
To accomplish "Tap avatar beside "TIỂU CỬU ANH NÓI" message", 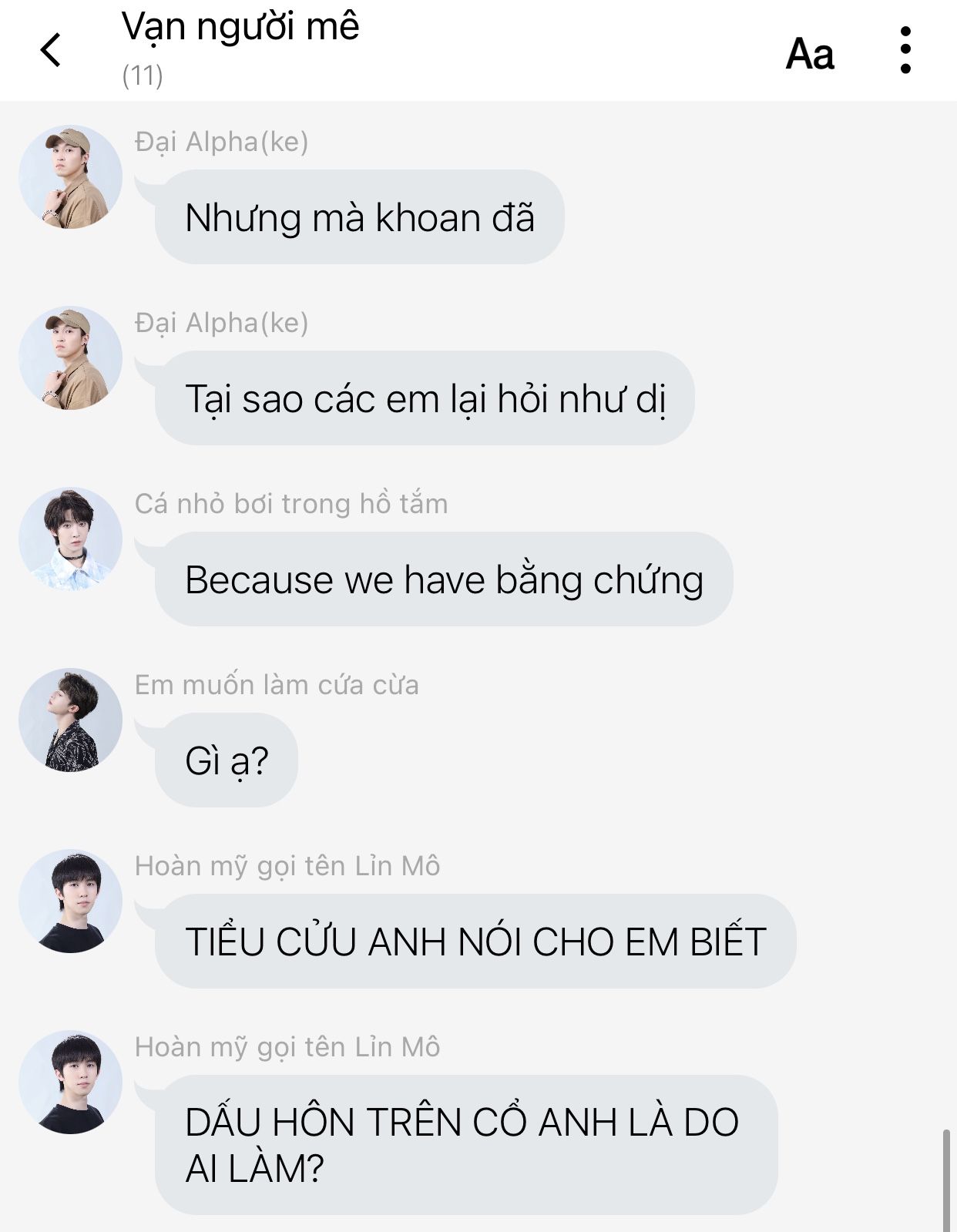I will coord(70,901).
